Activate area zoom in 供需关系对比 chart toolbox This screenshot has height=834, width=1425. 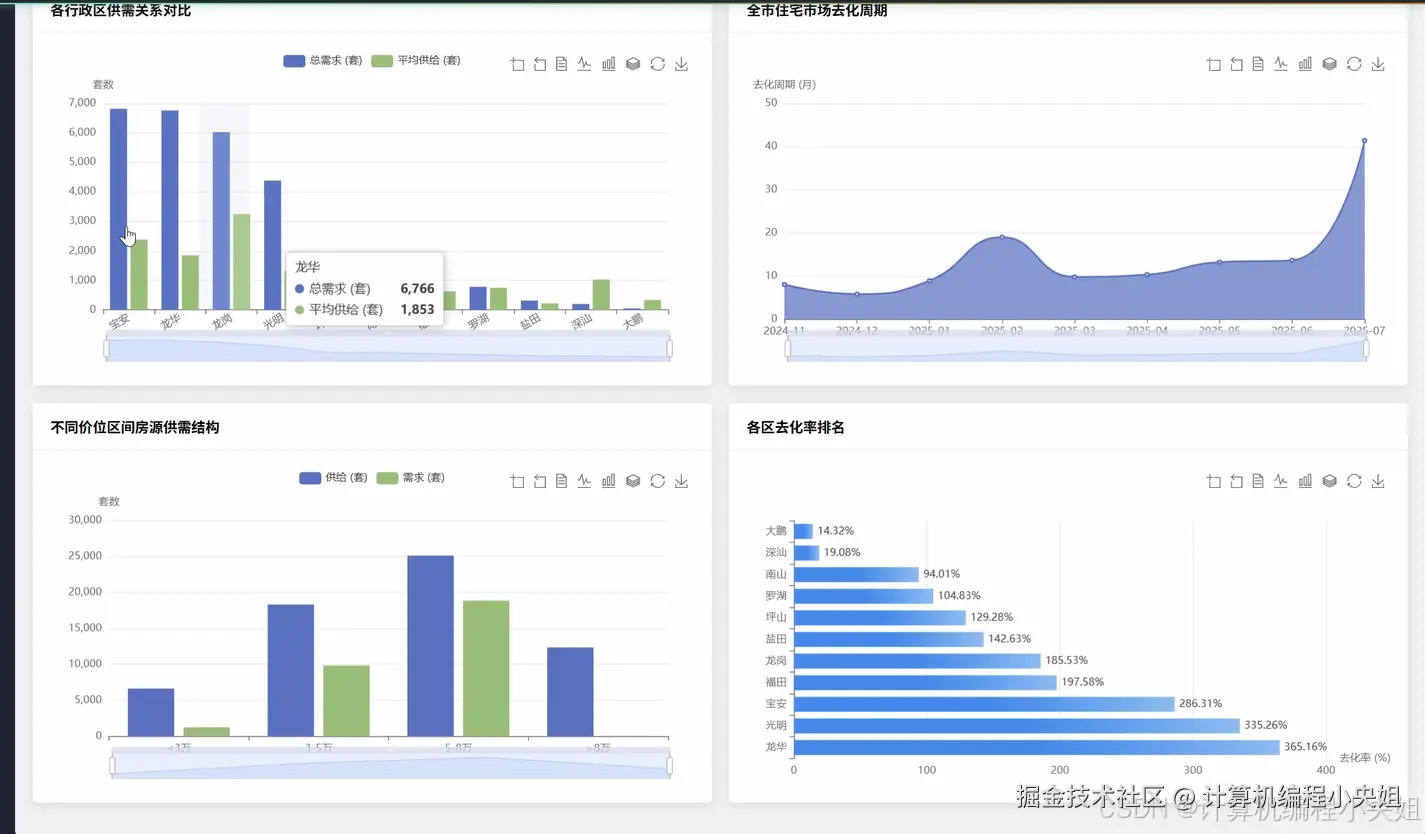pyautogui.click(x=517, y=64)
